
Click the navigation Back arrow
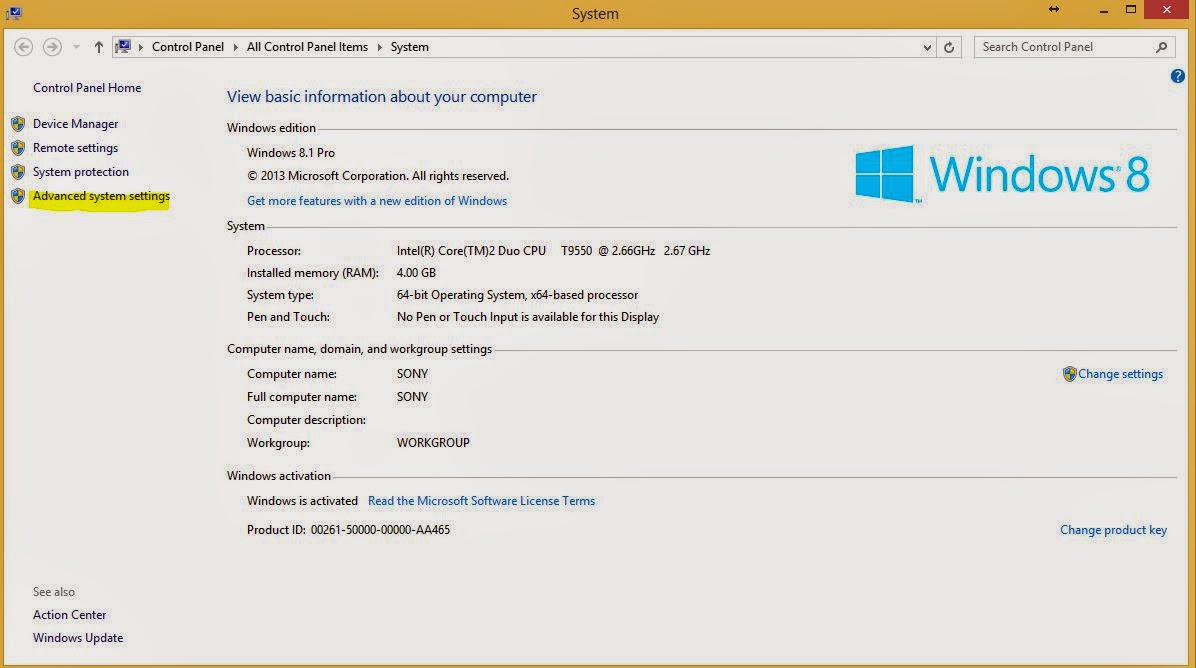click(22, 46)
